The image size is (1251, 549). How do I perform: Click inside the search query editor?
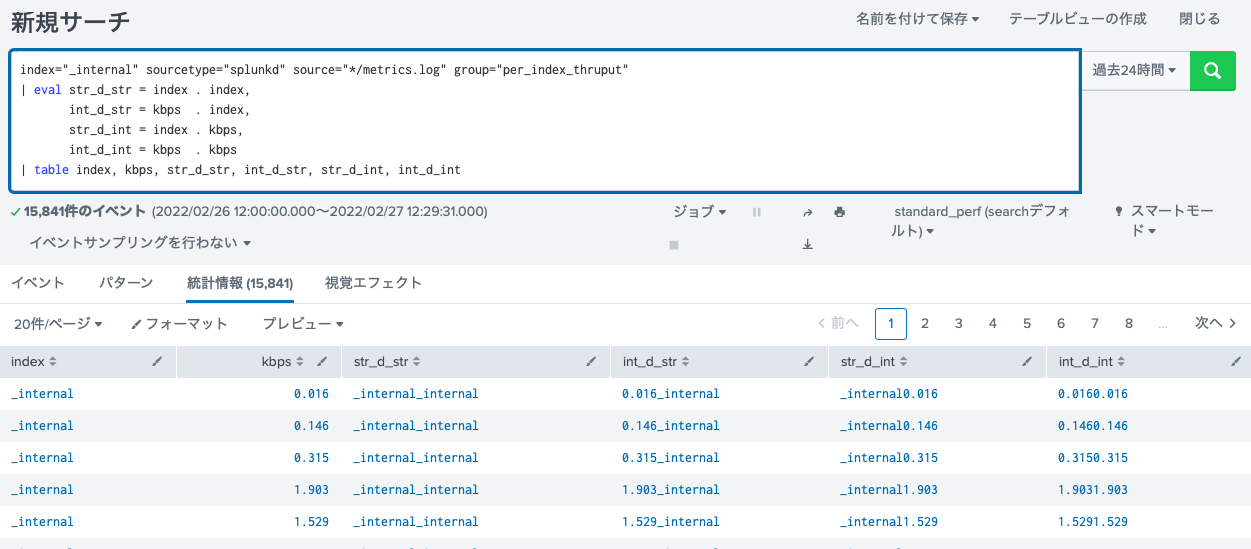(545, 120)
